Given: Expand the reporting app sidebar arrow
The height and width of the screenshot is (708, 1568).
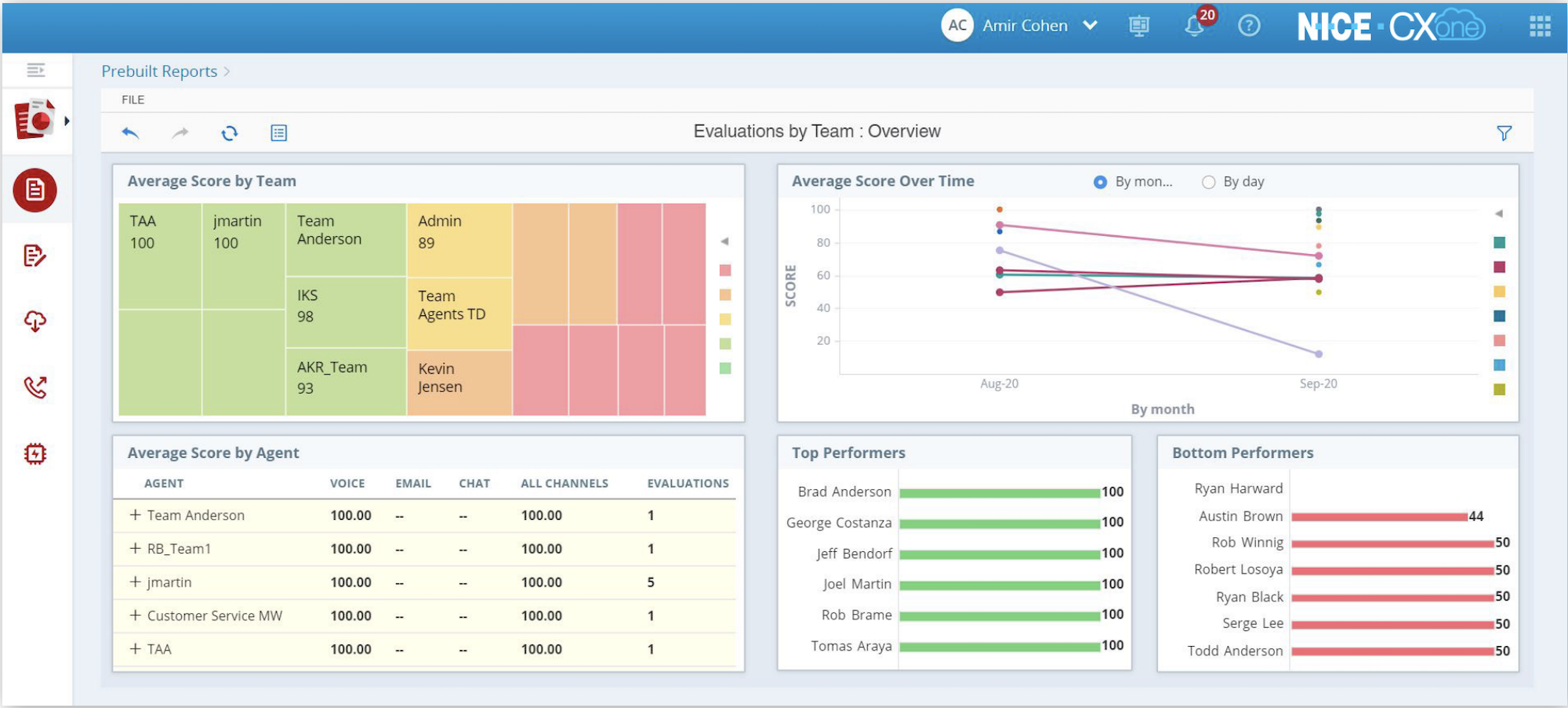Looking at the screenshot, I should pyautogui.click(x=67, y=121).
